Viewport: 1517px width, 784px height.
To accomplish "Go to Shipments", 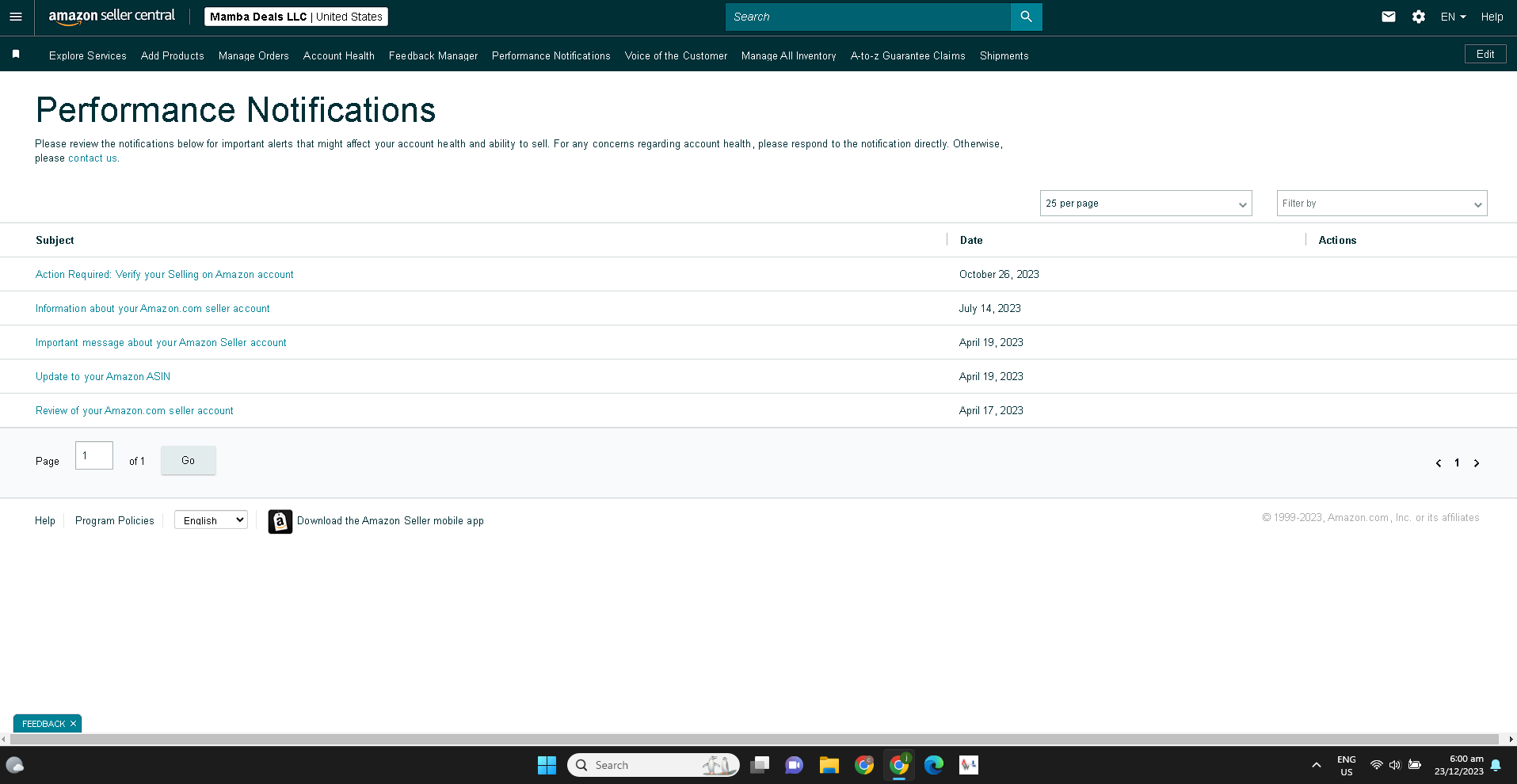I will [1004, 55].
